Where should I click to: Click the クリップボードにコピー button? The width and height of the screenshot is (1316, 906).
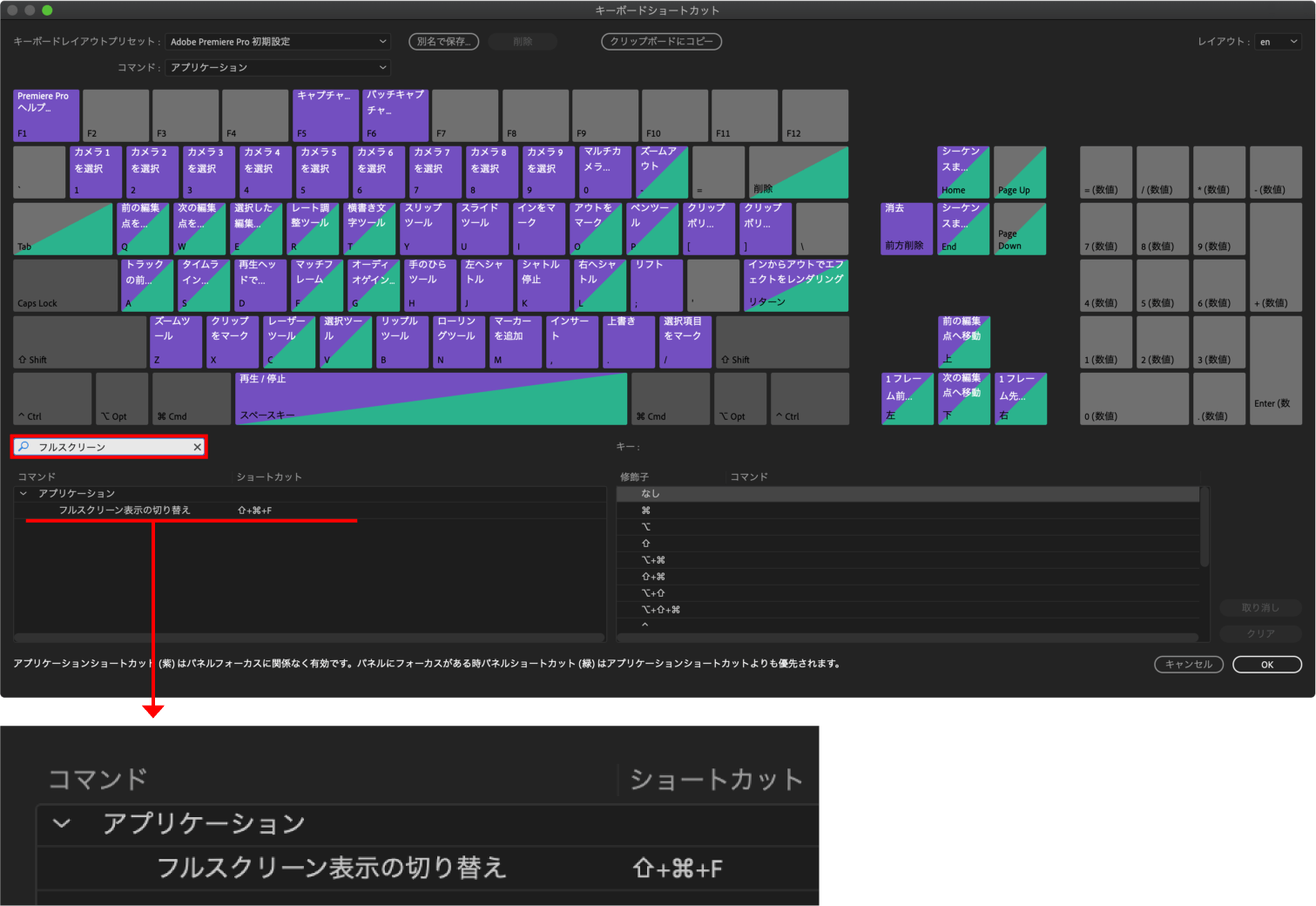[661, 42]
